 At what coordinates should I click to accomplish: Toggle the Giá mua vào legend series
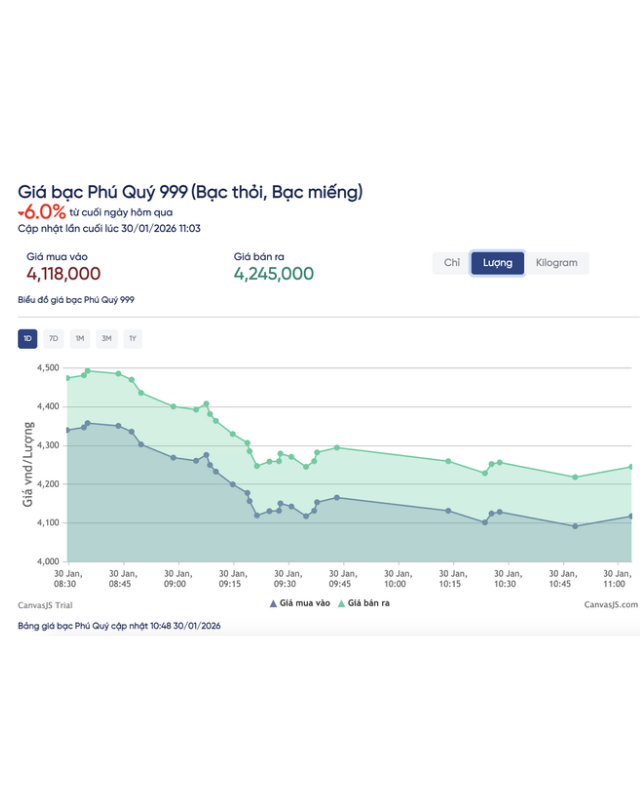300,604
